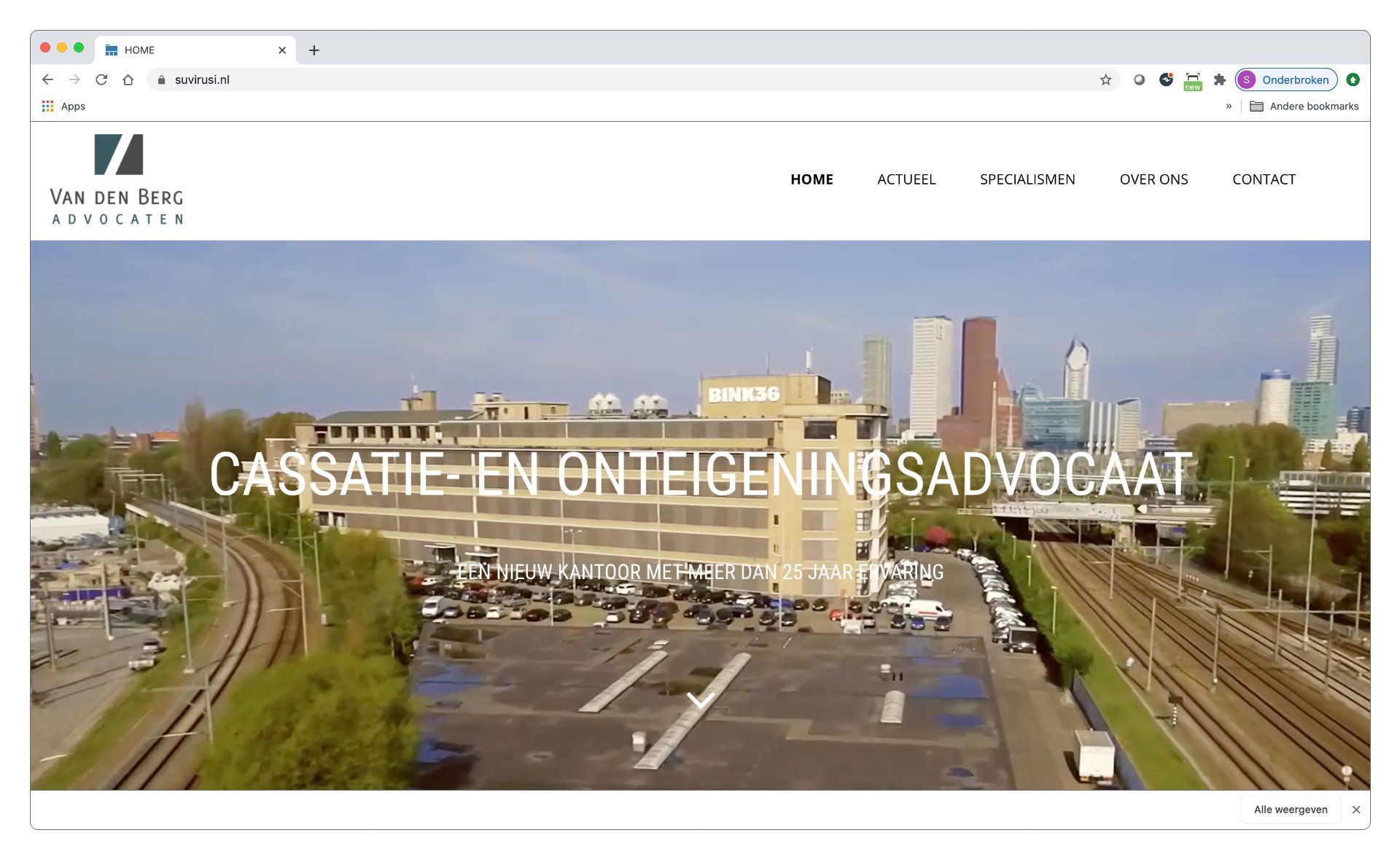Image resolution: width=1400 pixels, height=865 pixels.
Task: Open a new tab with the plus button
Action: coord(314,50)
